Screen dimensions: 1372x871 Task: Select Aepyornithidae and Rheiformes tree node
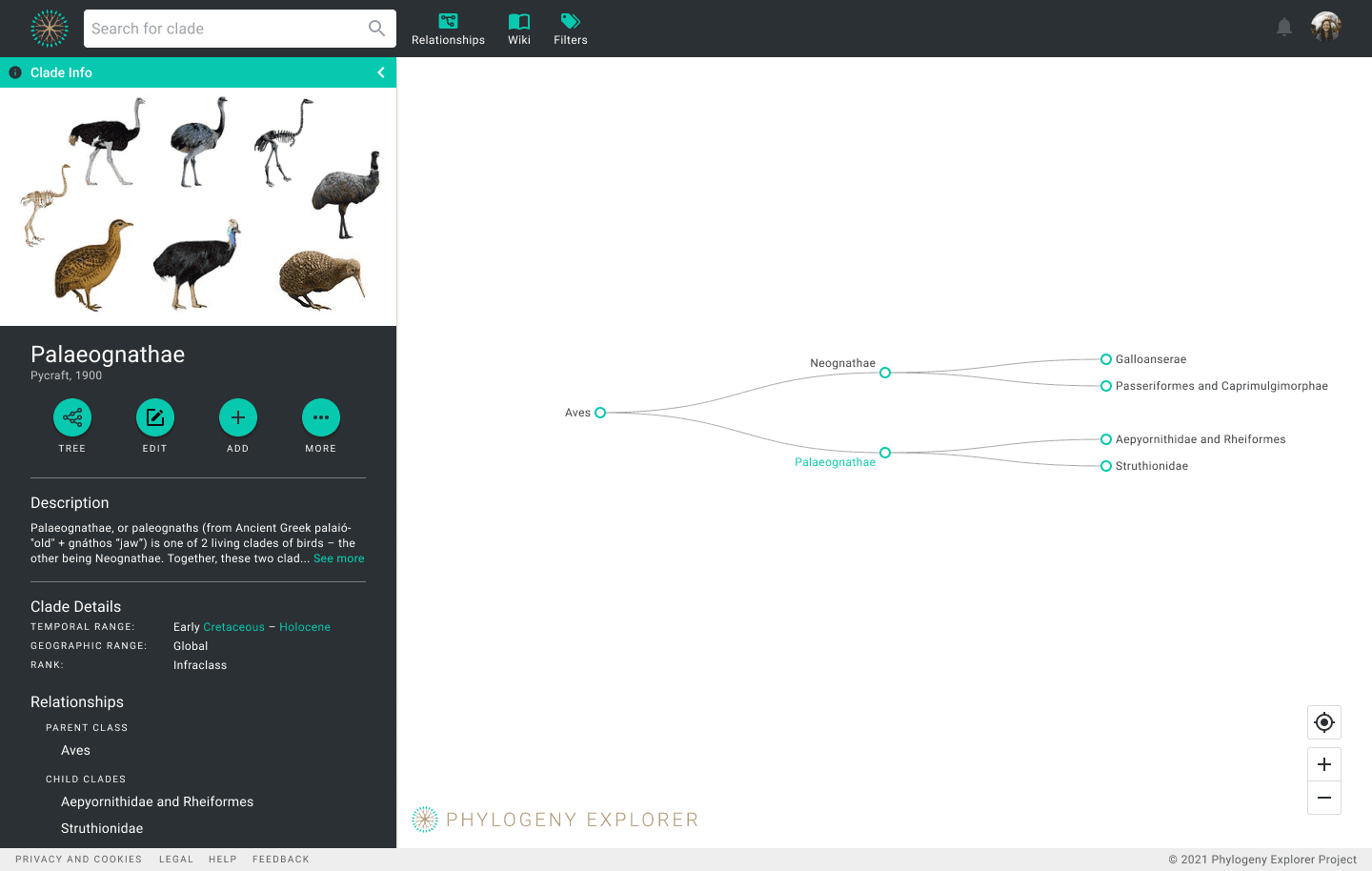pos(1106,439)
